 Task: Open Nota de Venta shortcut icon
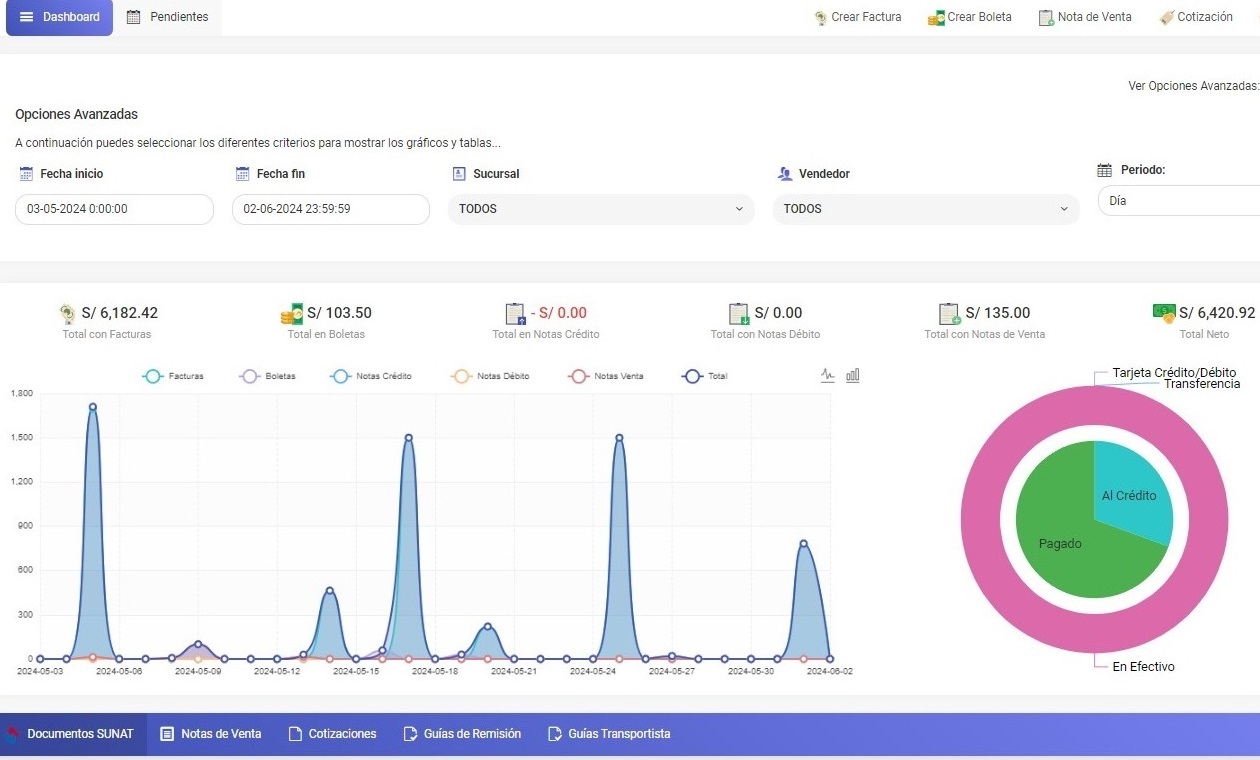[1046, 17]
